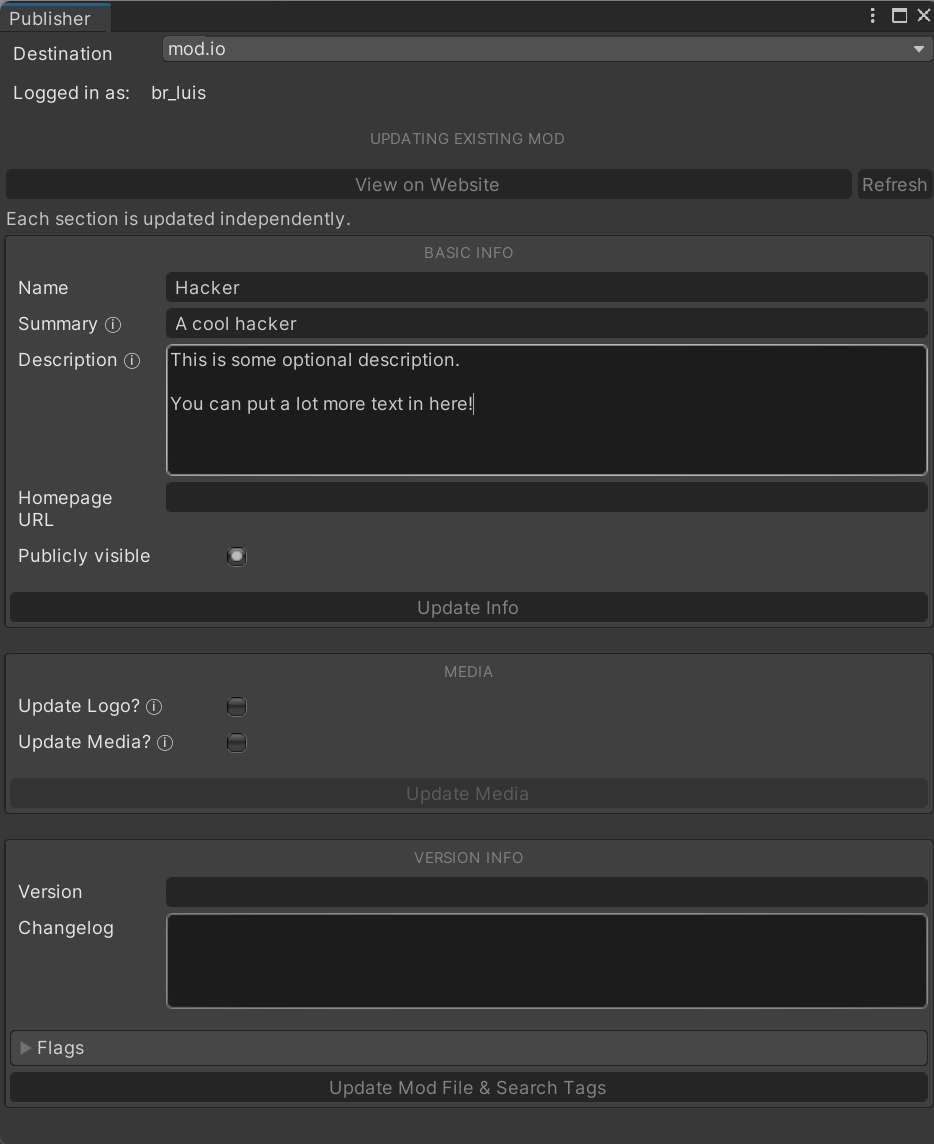Click the info icon next to Update Media
Screen dimensions: 934x1144
tap(166, 743)
